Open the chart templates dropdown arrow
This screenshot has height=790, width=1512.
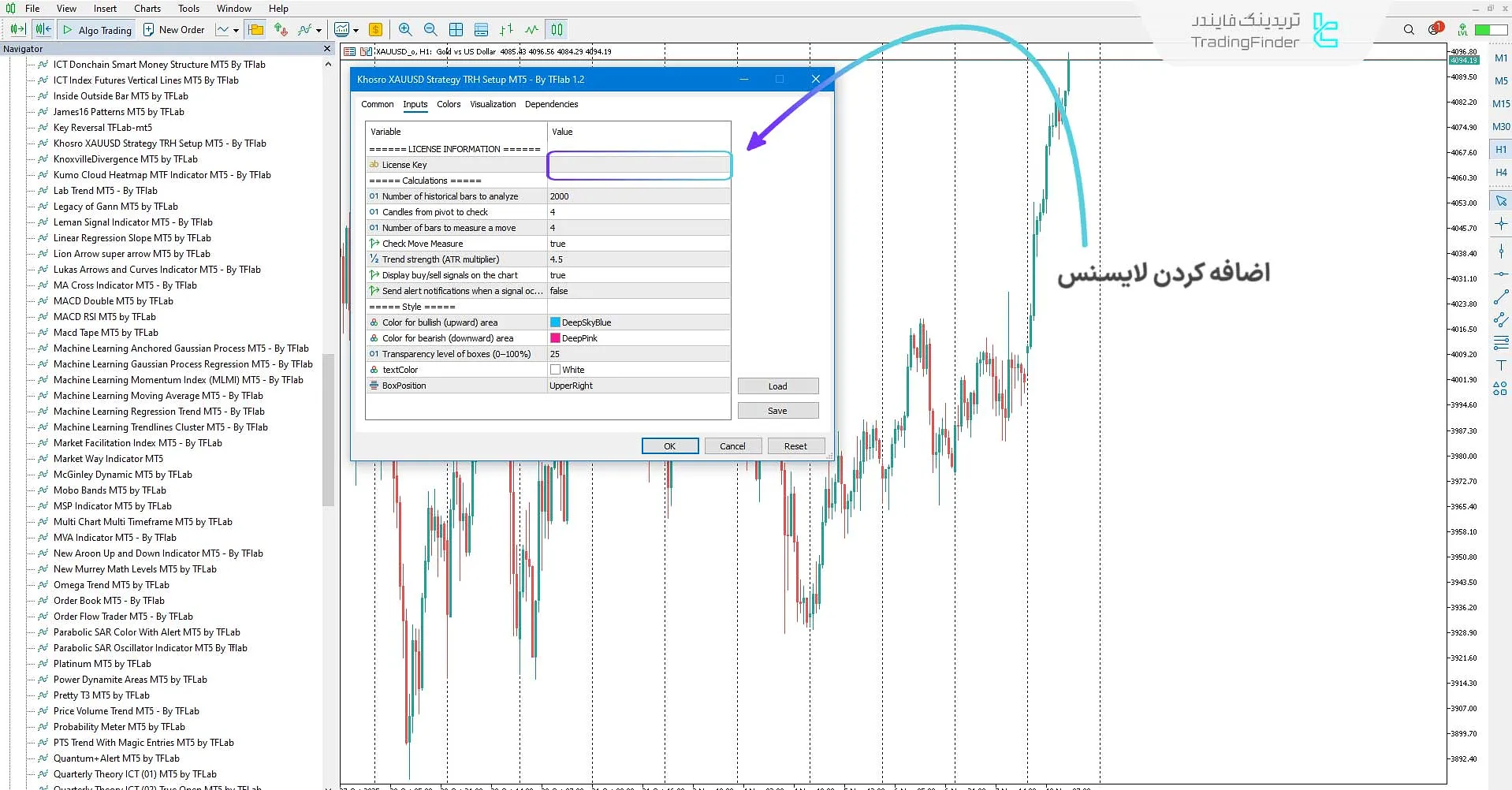click(356, 29)
